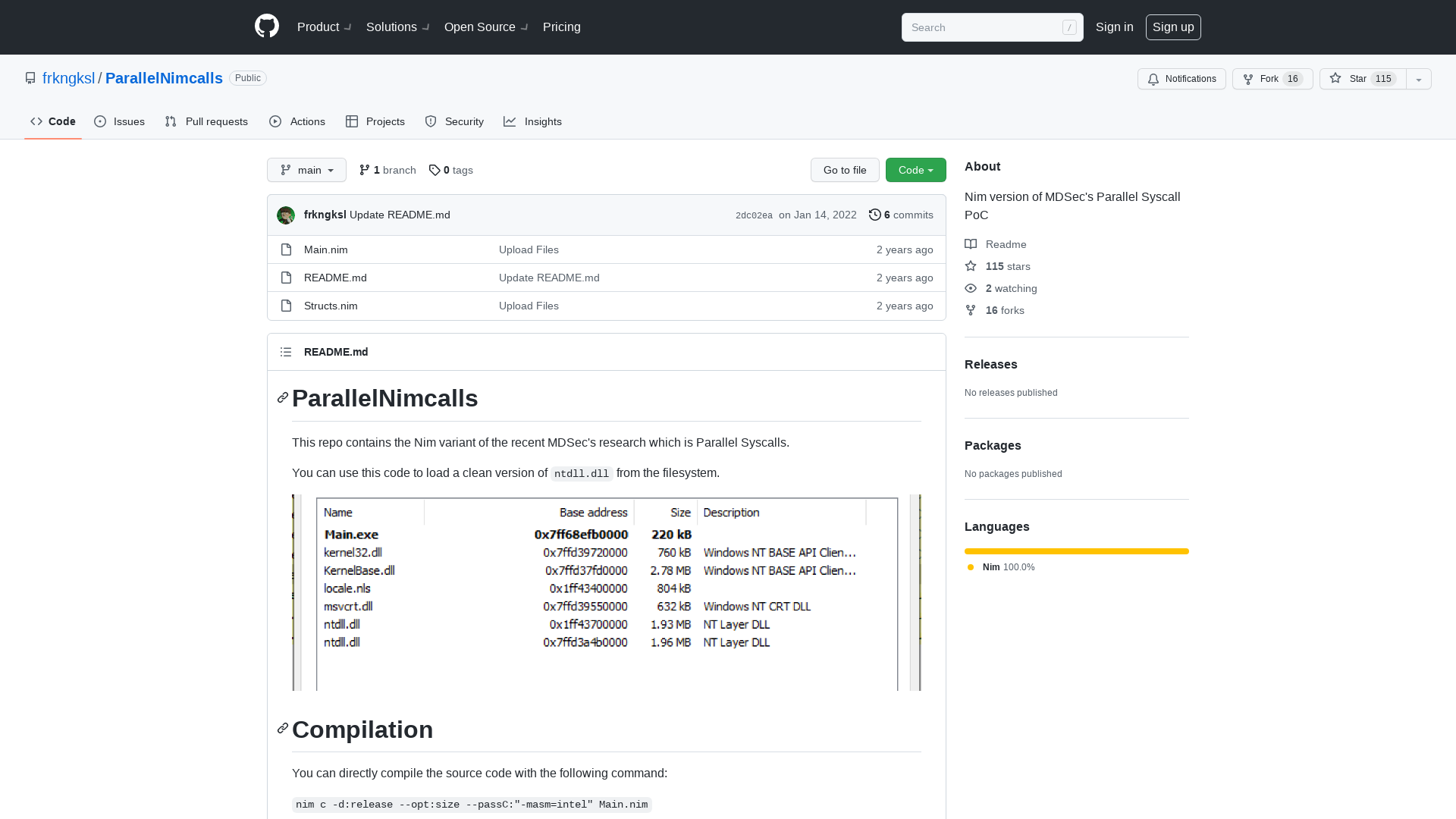The width and height of the screenshot is (1456, 819).
Task: Open the ParallelNimcalls repository link
Action: pyautogui.click(x=164, y=78)
